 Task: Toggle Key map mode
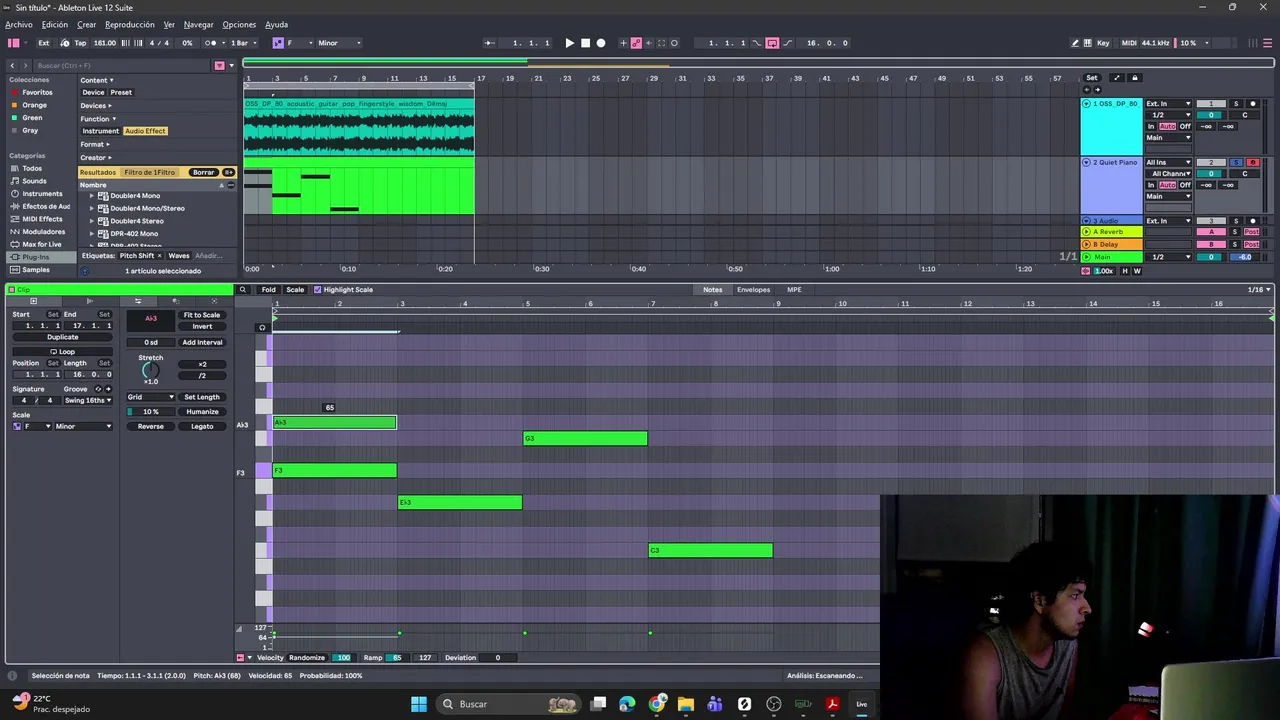(1103, 43)
